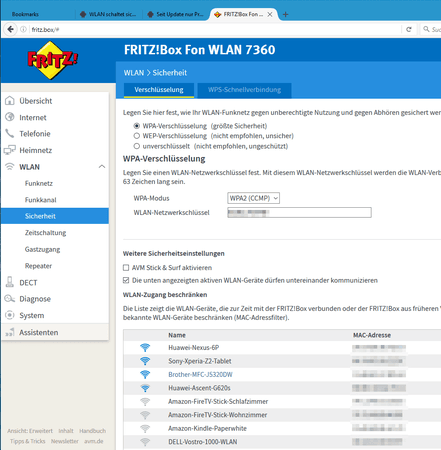Click the search magnifier icon
Screen dimensions: 441x450
coord(426,29)
